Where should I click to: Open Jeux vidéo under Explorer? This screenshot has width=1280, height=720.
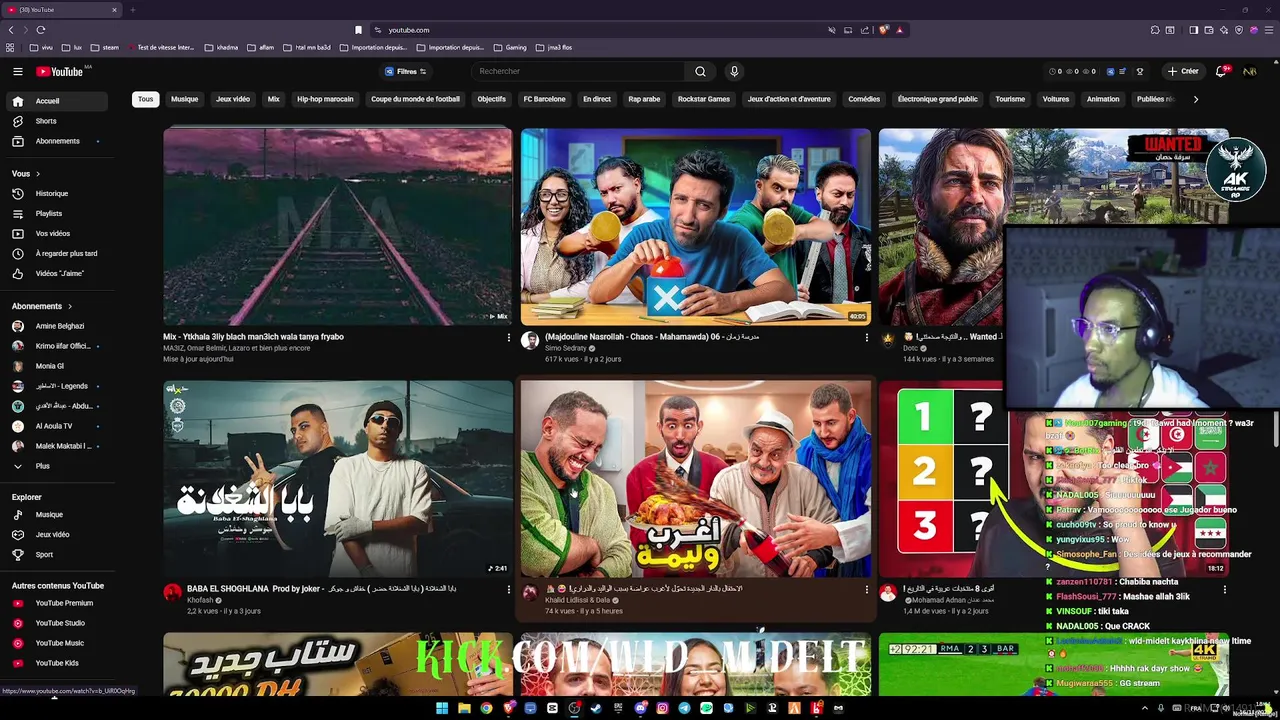coord(55,535)
